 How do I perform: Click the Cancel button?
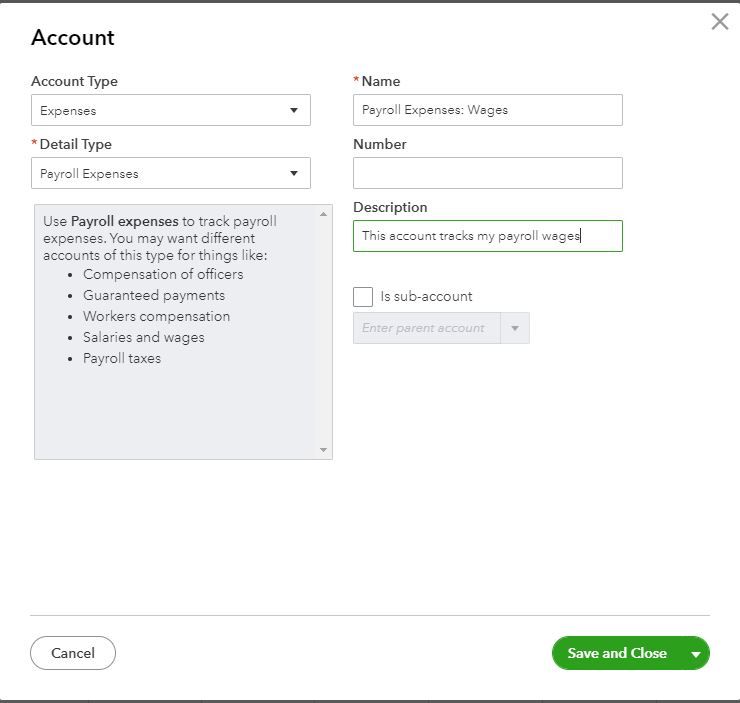pos(73,653)
